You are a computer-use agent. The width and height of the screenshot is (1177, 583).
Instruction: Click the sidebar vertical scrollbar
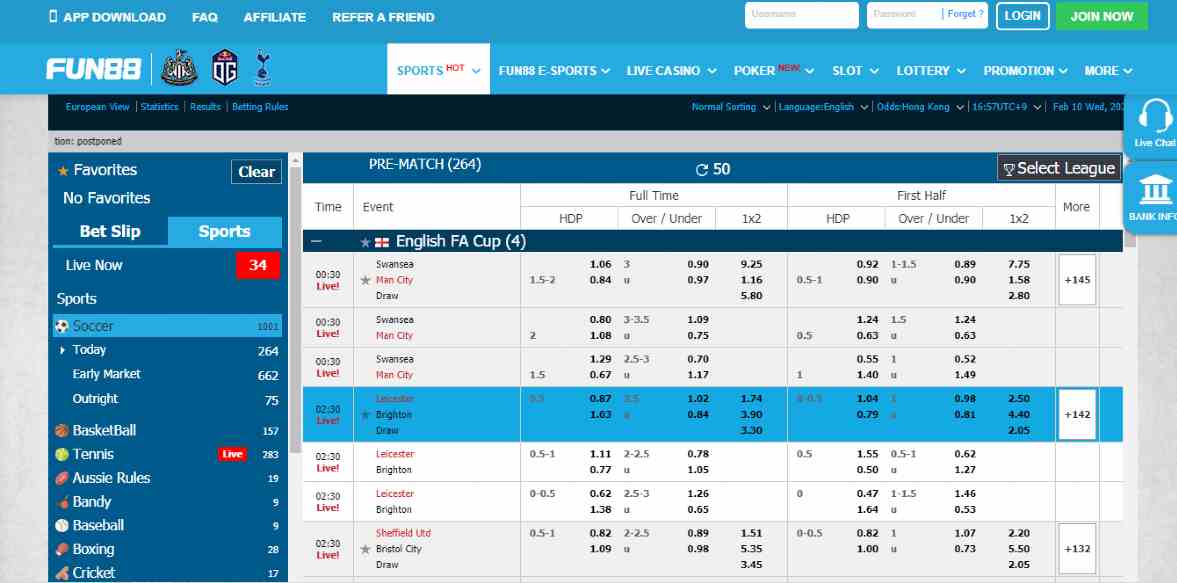coord(295,311)
